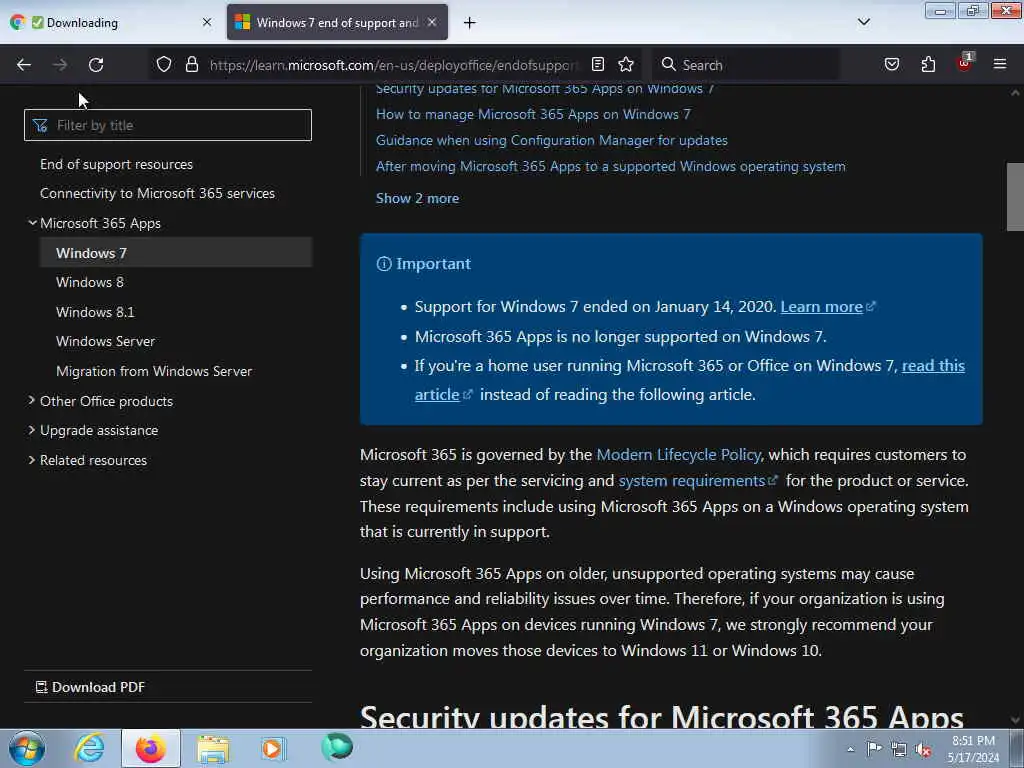This screenshot has width=1024, height=768.
Task: Select the Windows 7 end of support tab
Action: (x=337, y=23)
